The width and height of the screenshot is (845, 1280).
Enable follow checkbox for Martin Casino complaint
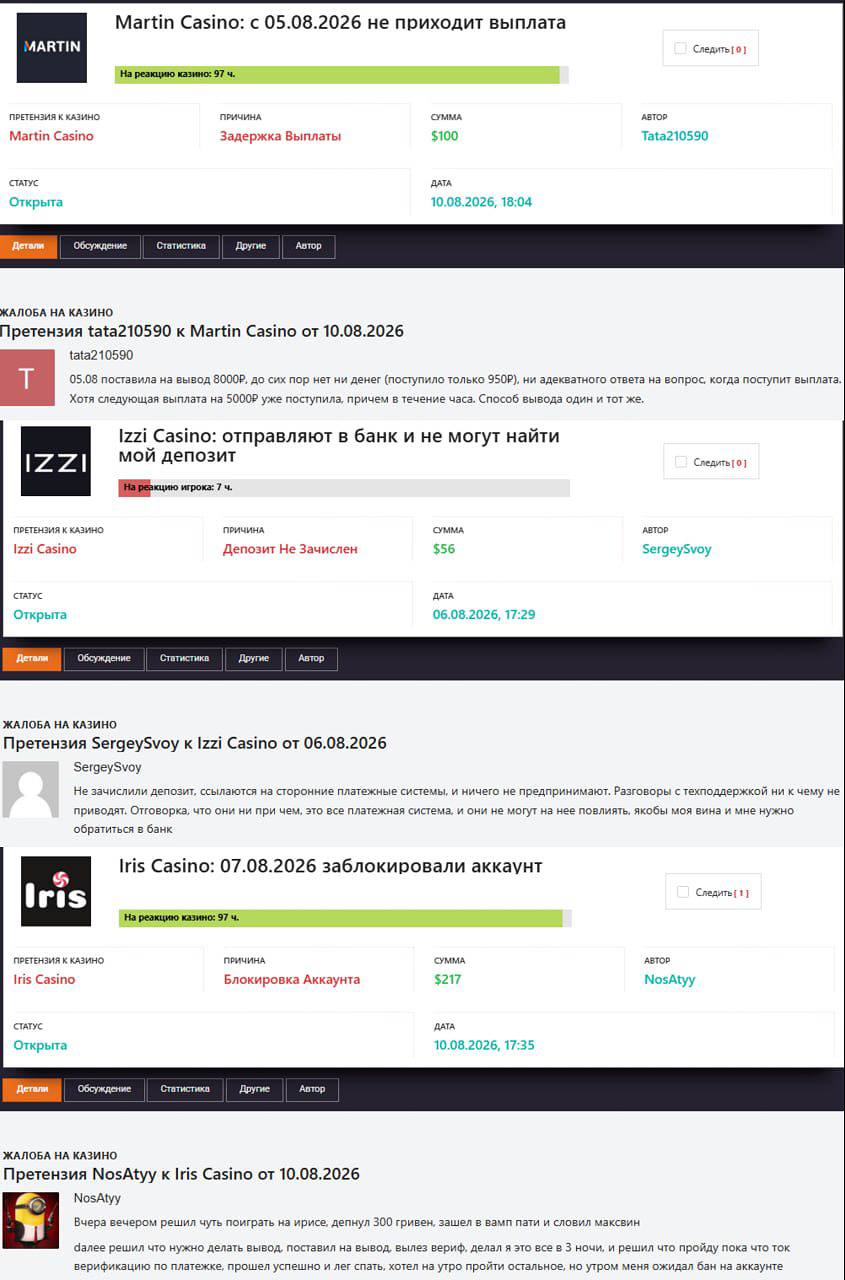pos(680,48)
